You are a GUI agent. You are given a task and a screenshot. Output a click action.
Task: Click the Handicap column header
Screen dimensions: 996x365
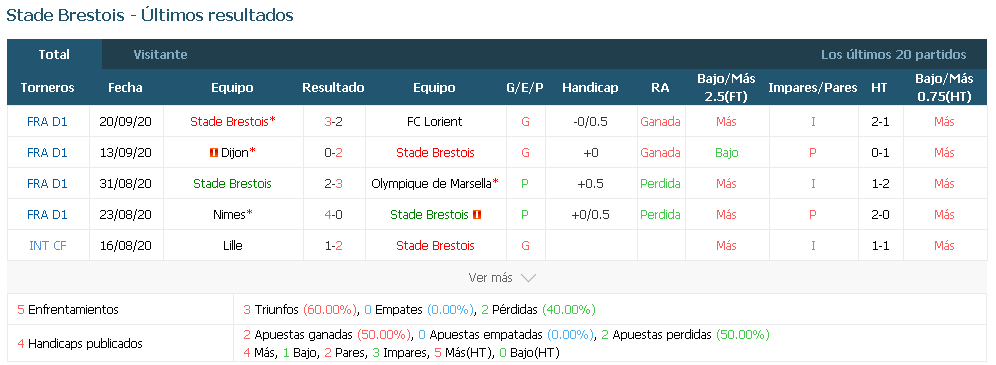[590, 88]
